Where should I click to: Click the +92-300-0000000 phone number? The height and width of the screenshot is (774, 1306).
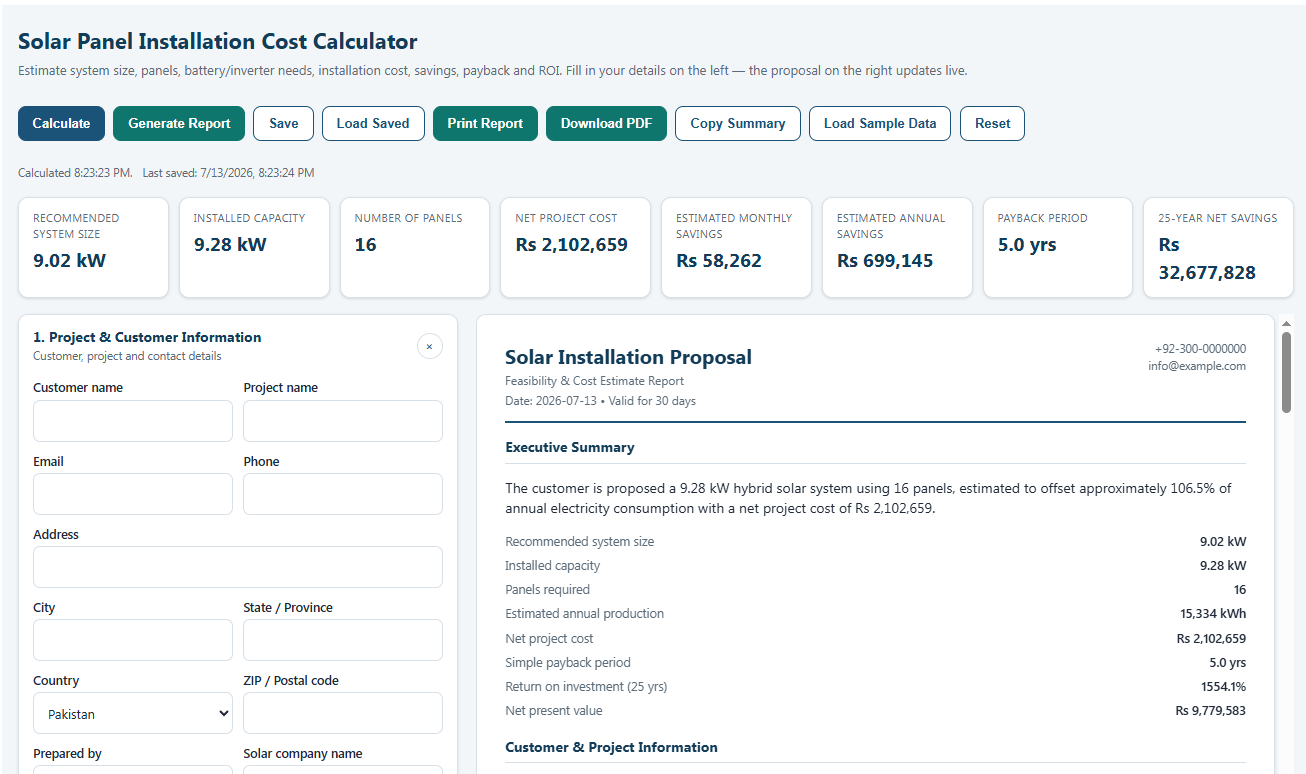[1200, 349]
